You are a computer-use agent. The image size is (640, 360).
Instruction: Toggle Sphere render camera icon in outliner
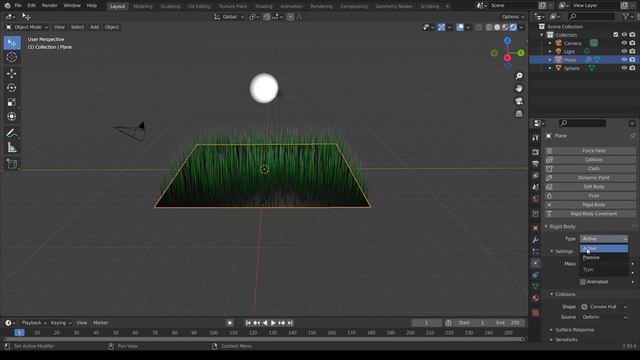pos(632,68)
